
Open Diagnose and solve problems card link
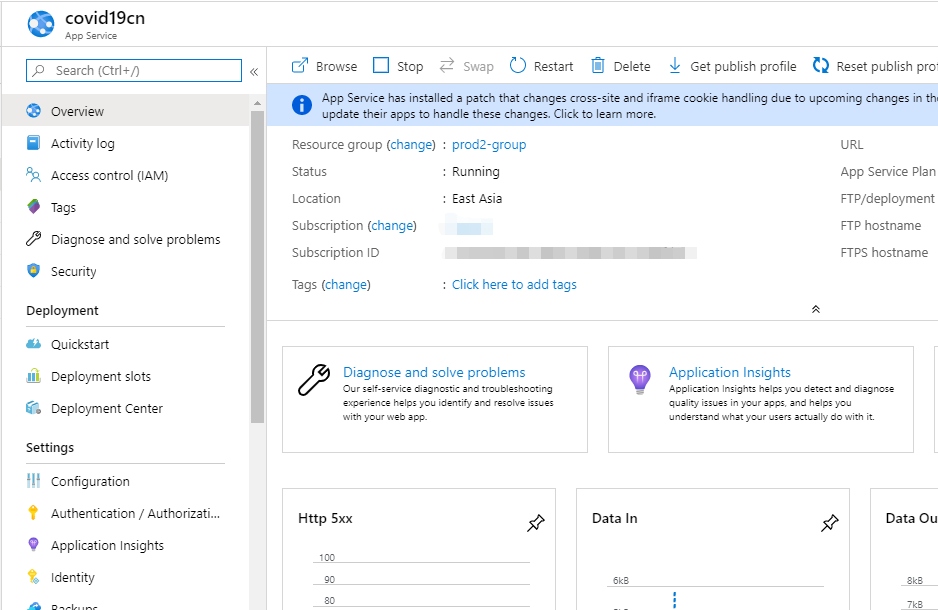click(434, 372)
